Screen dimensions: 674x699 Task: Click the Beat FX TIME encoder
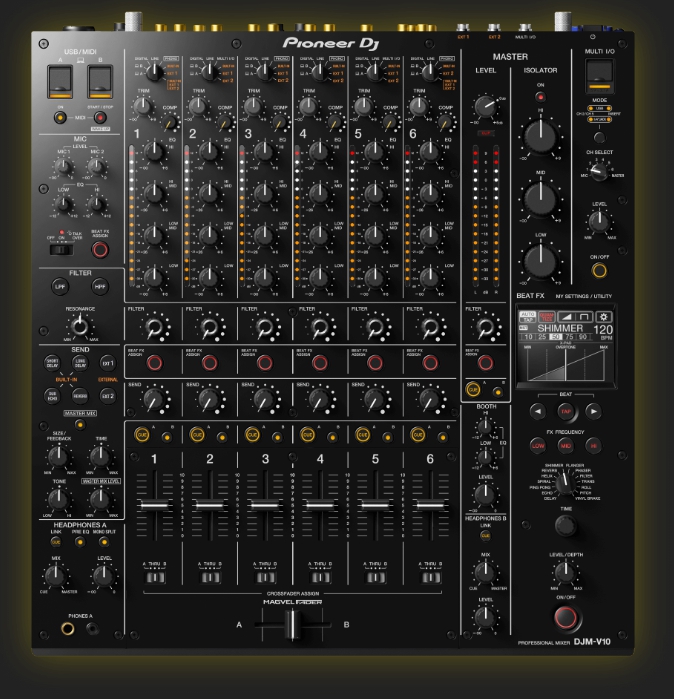tap(566, 525)
